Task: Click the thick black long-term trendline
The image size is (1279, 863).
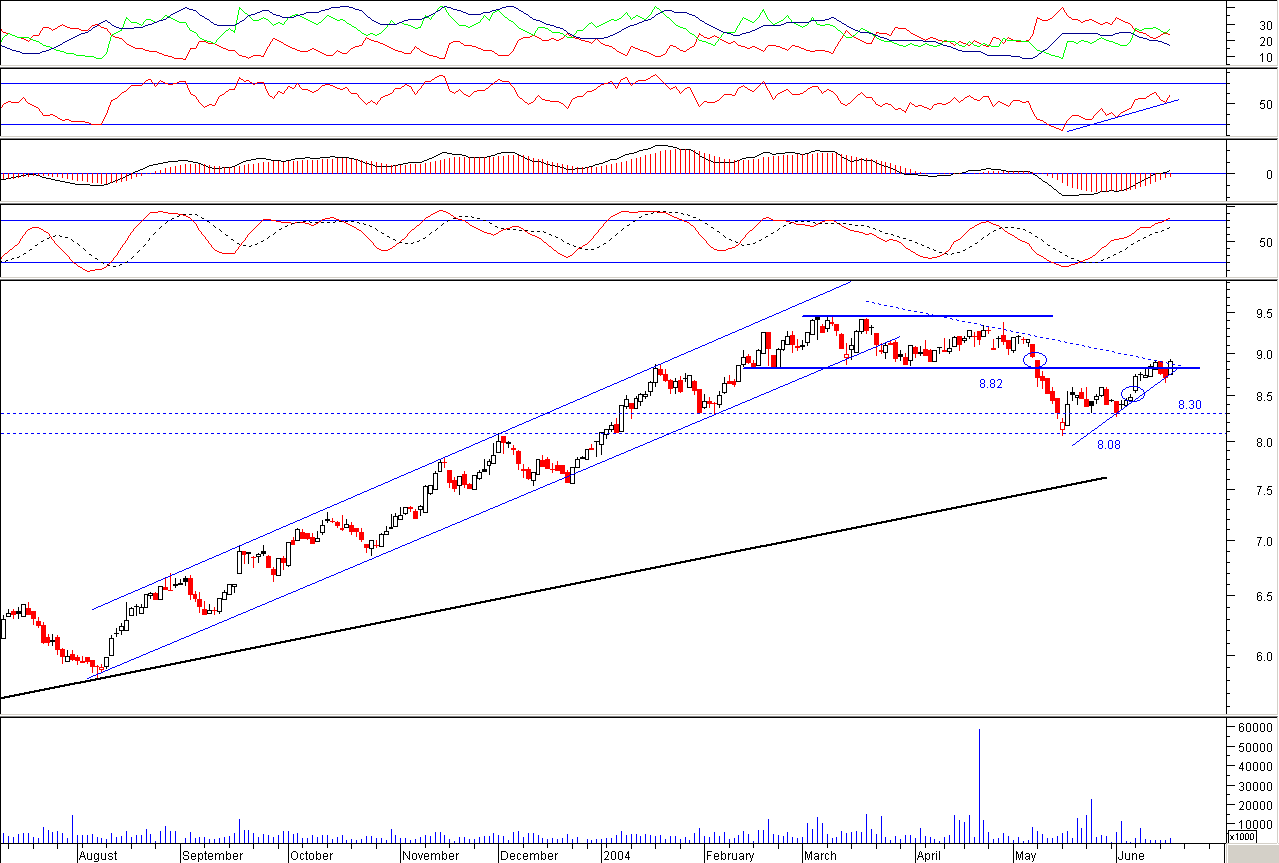Action: (553, 587)
